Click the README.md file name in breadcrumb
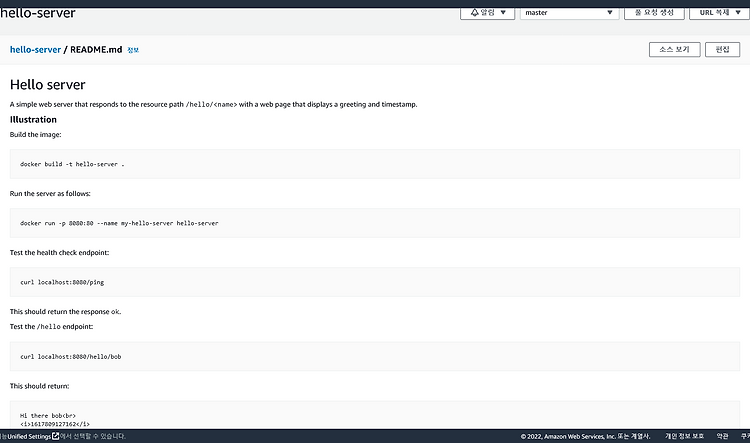The width and height of the screenshot is (750, 443). click(x=96, y=50)
